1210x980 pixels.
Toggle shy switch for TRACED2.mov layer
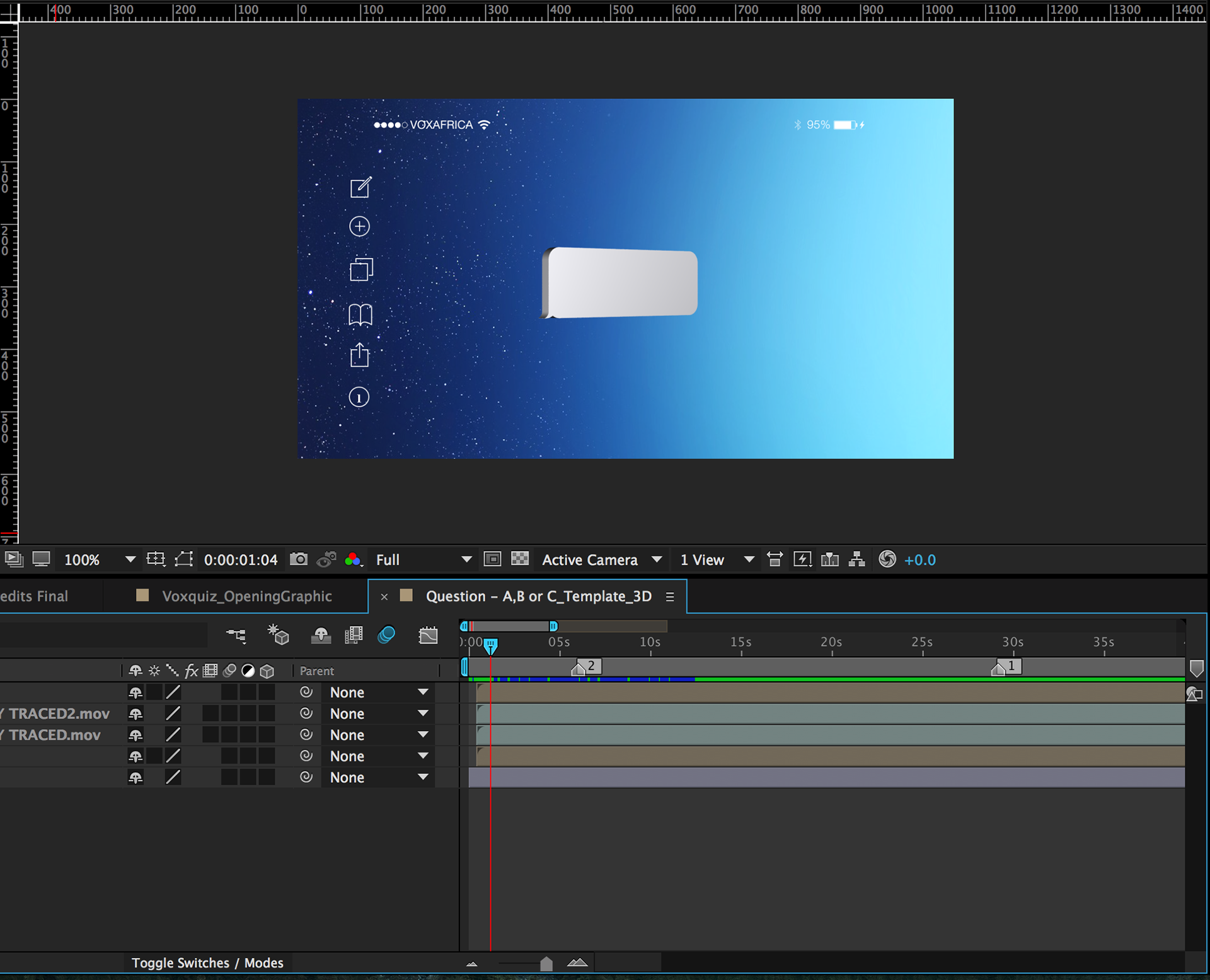coord(135,714)
